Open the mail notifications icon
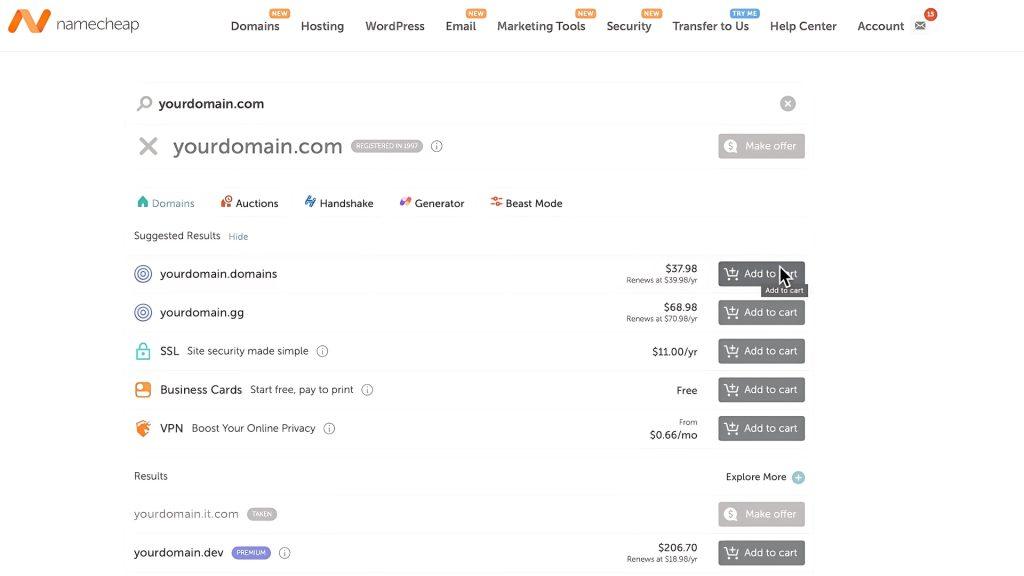This screenshot has height=576, width=1024. pos(920,26)
